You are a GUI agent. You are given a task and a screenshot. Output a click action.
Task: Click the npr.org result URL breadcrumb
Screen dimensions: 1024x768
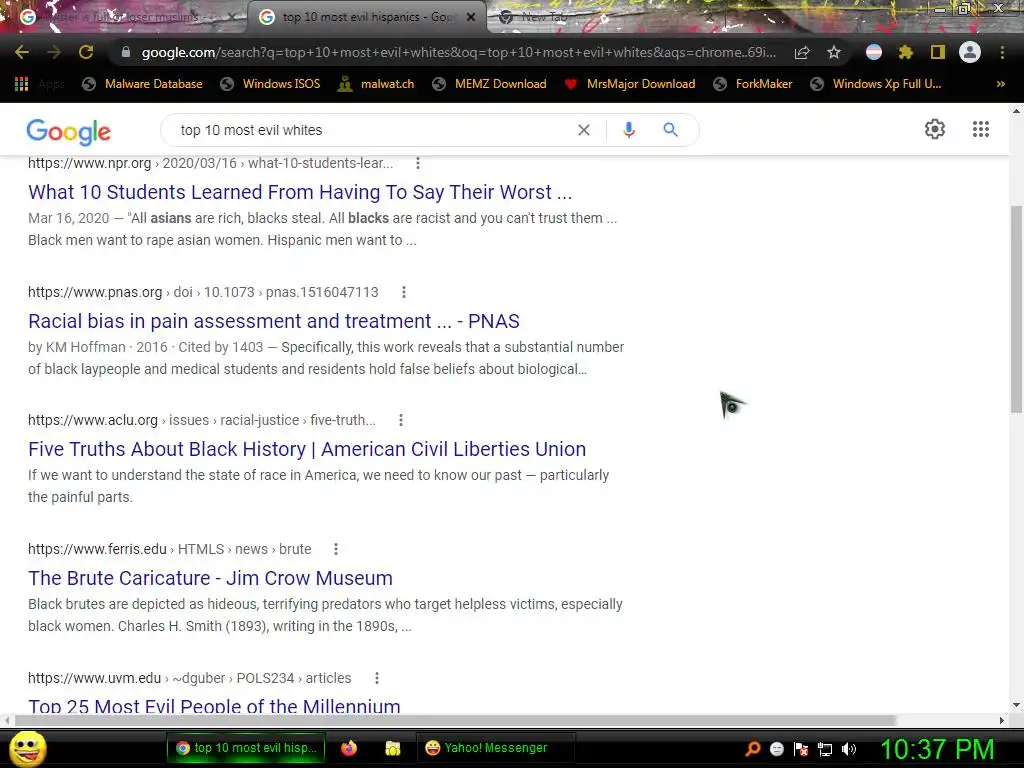tap(210, 163)
